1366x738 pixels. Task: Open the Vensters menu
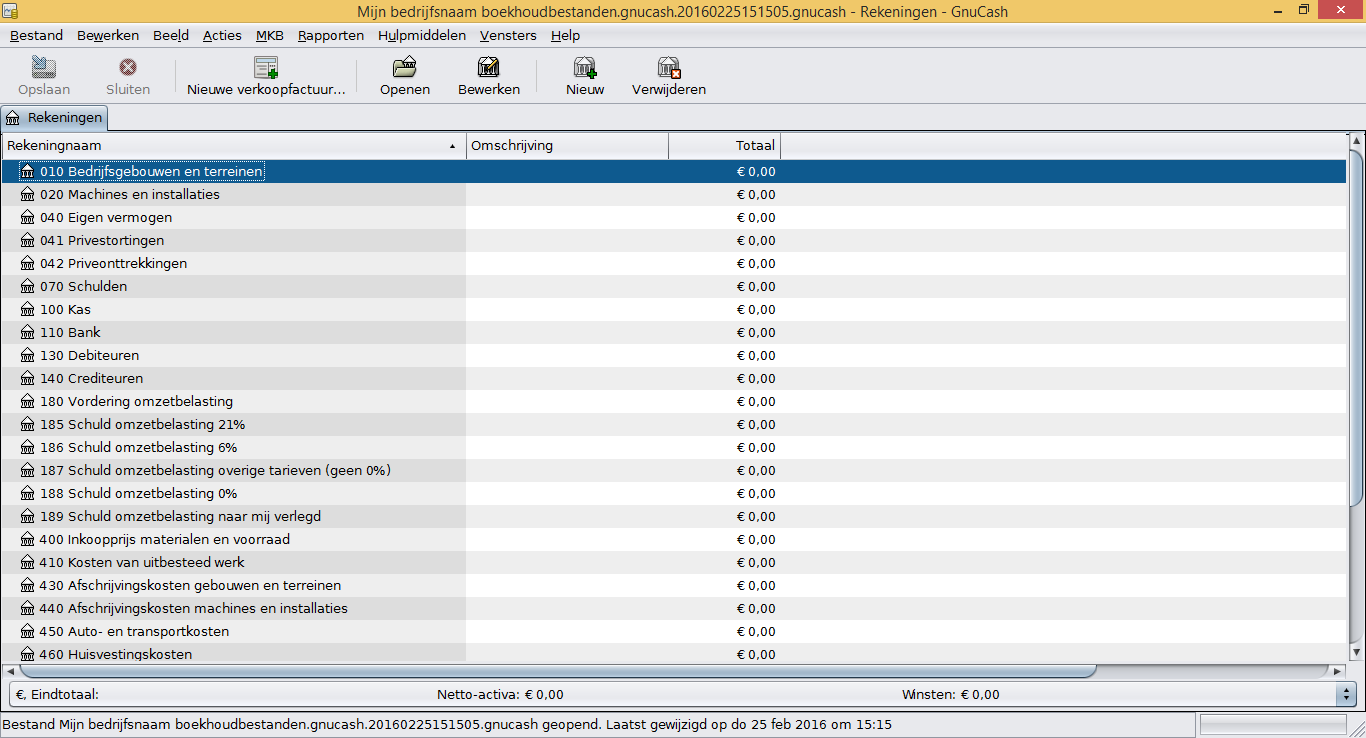tap(508, 35)
